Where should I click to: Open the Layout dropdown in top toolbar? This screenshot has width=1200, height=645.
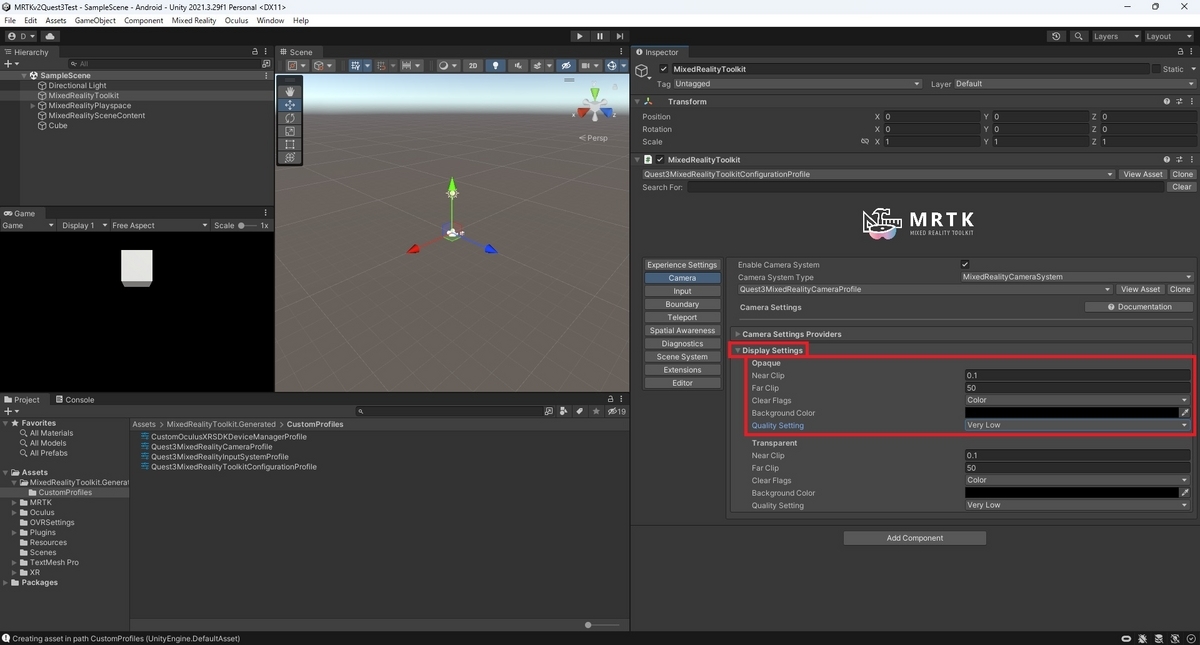(x=1169, y=36)
